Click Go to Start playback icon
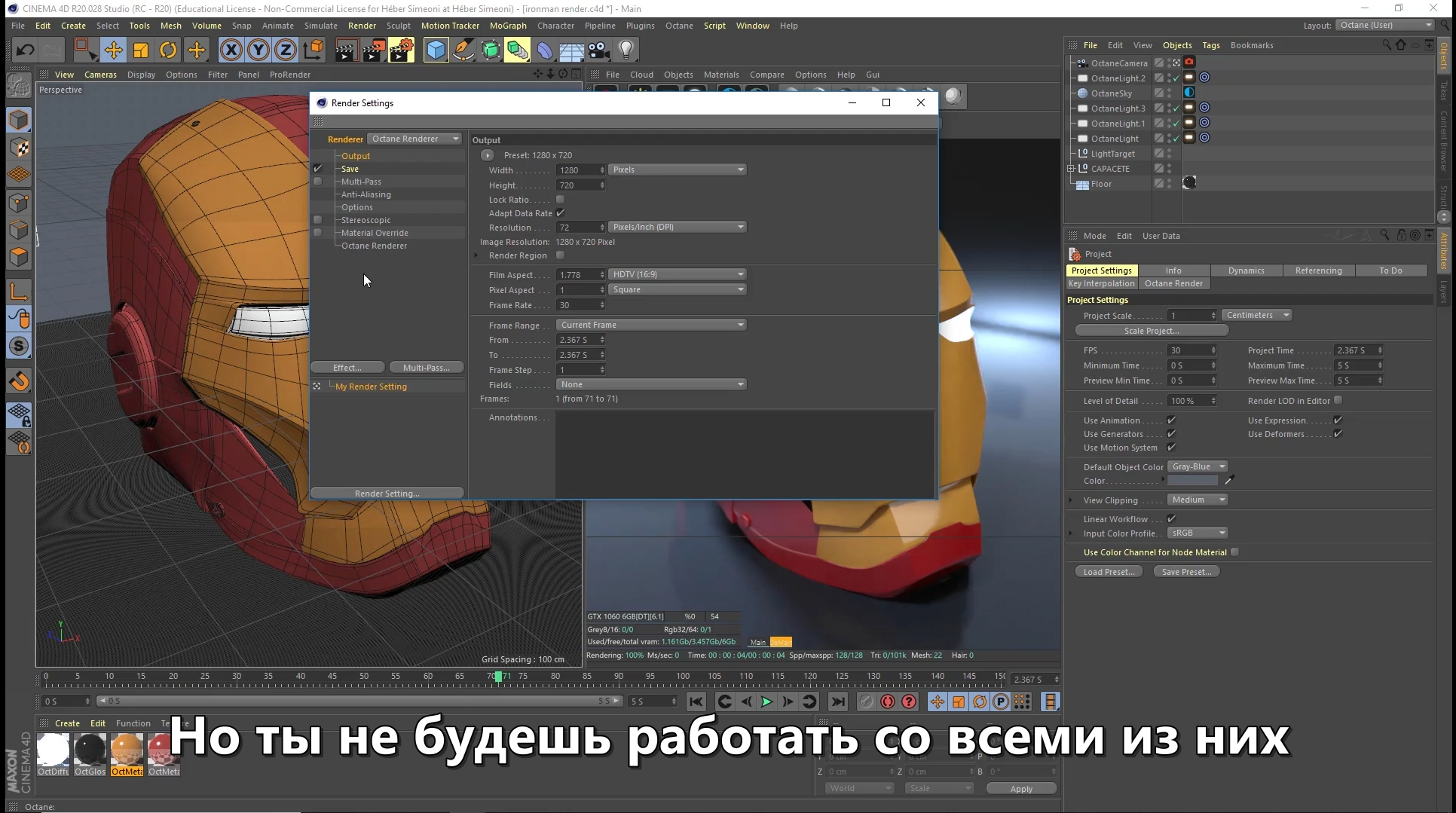Viewport: 1456px width, 813px height. click(696, 701)
